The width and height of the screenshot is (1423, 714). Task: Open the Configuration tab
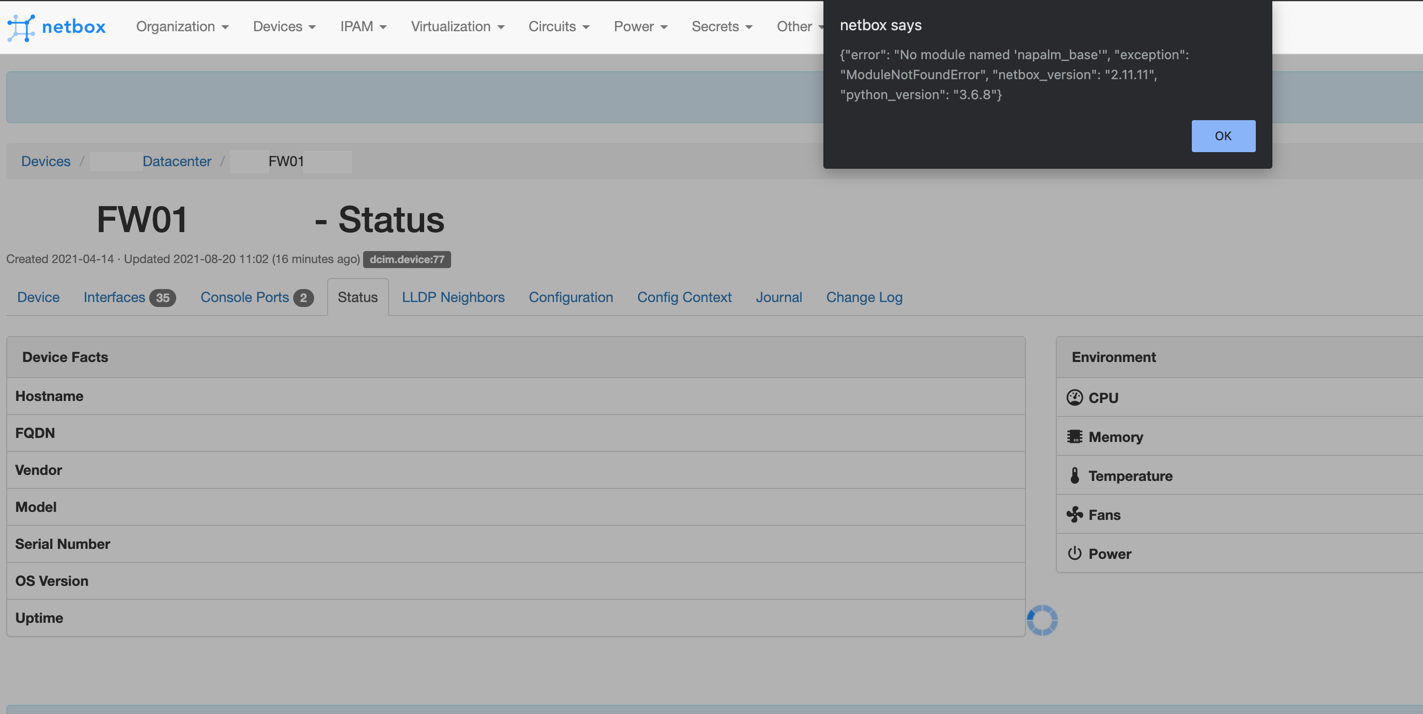click(571, 297)
